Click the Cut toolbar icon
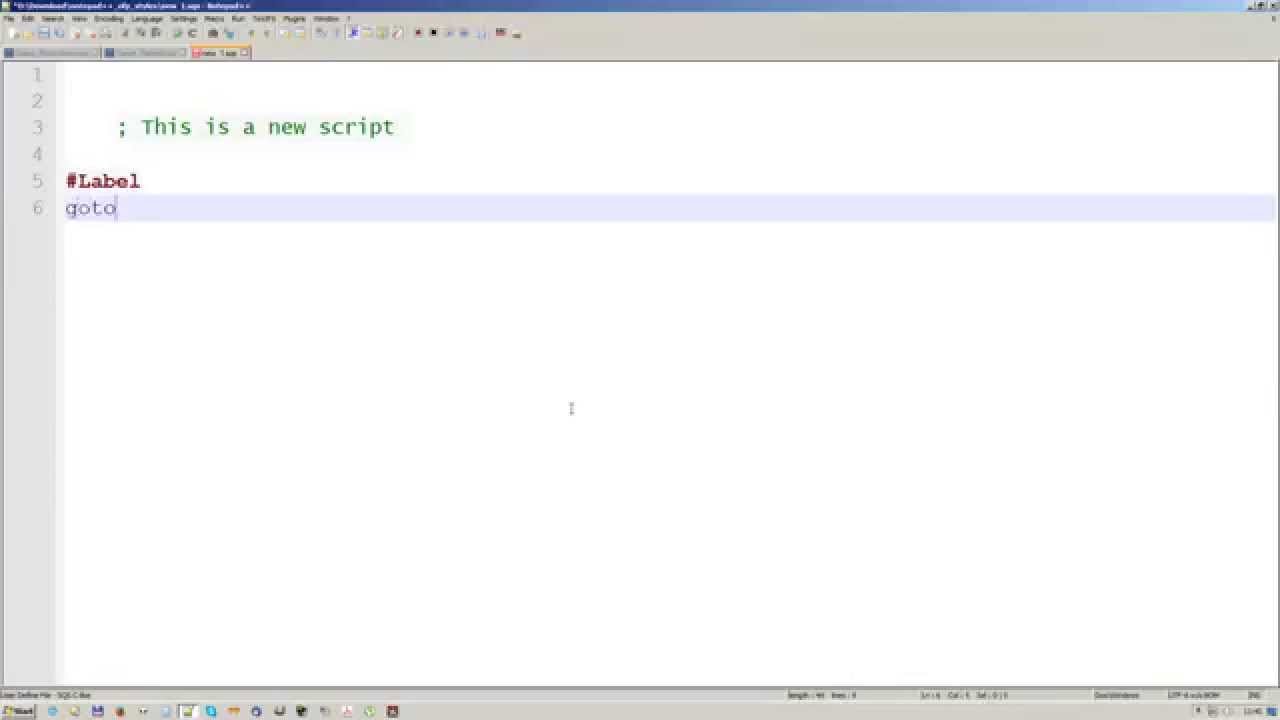The image size is (1280, 720). click(x=125, y=33)
